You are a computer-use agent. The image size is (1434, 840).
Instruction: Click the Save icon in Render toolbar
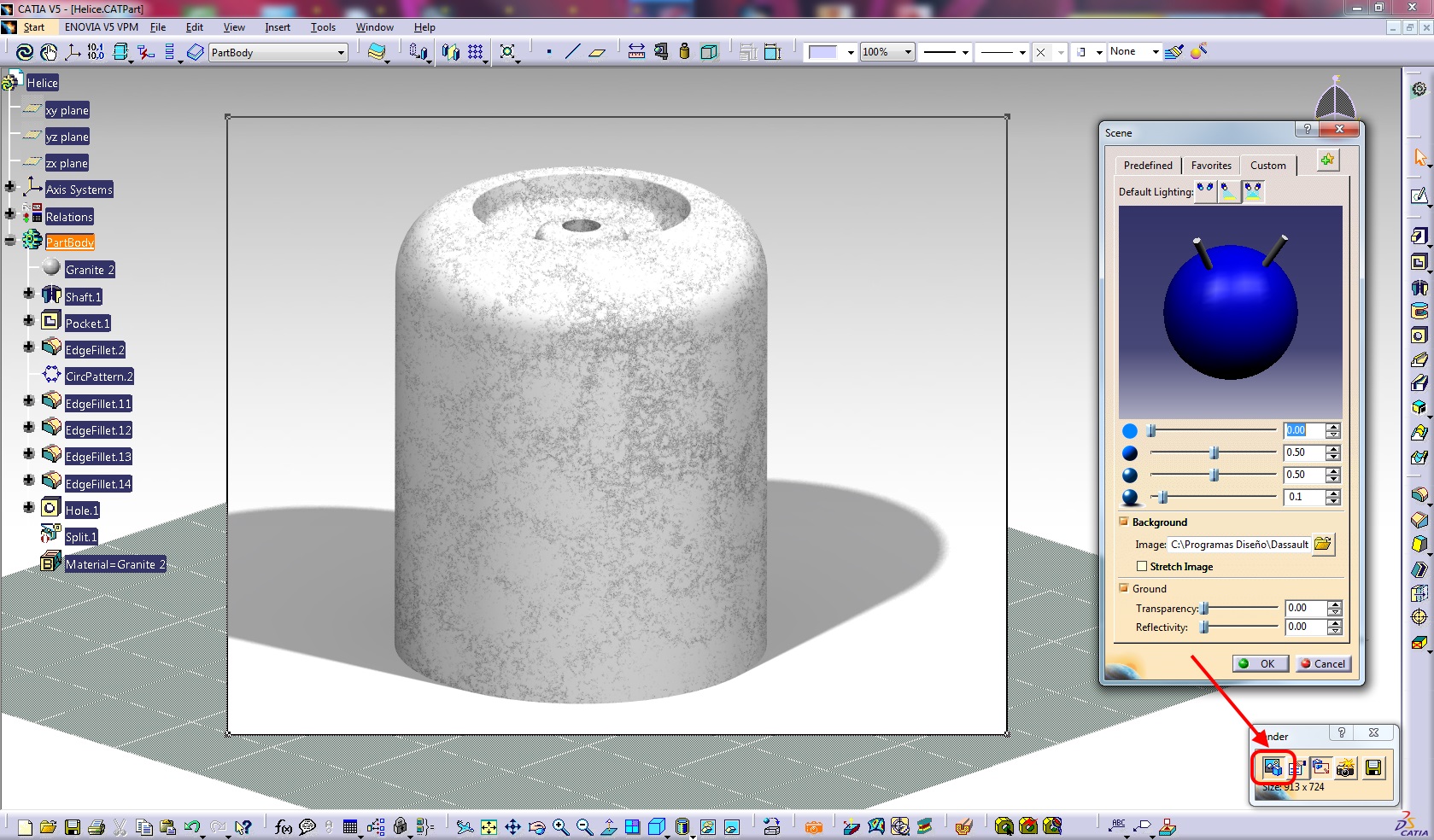click(1373, 768)
